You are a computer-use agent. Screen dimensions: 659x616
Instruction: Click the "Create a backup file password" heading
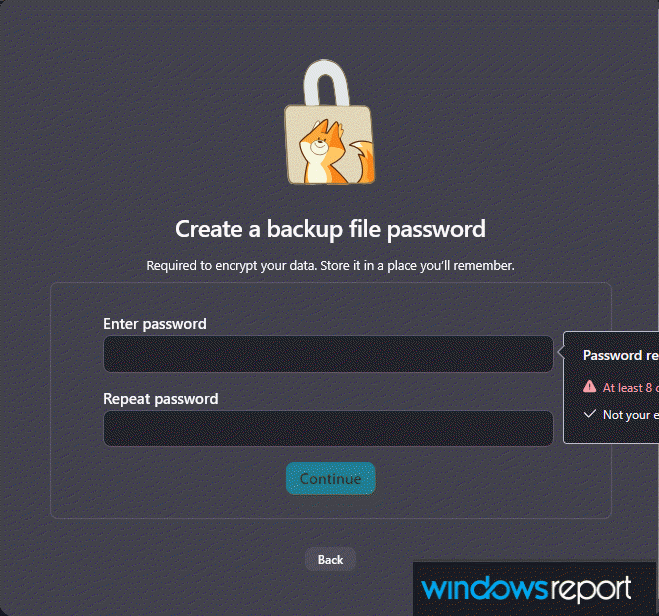(x=330, y=229)
